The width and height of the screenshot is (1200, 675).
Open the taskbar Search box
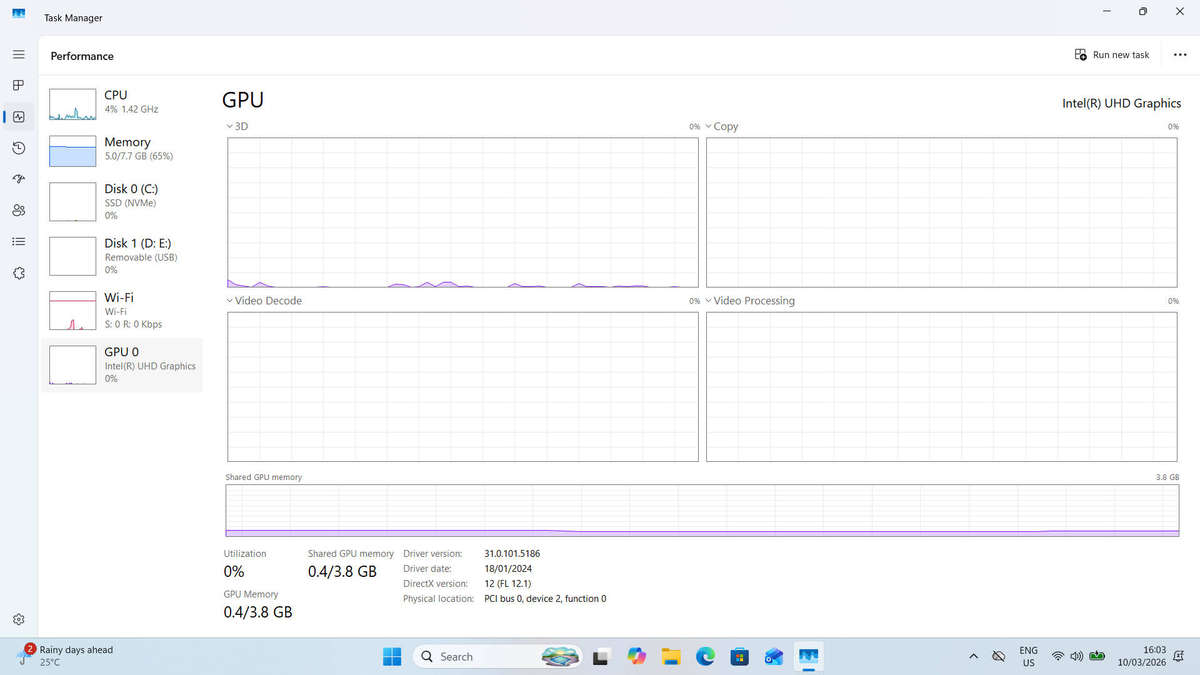point(497,657)
